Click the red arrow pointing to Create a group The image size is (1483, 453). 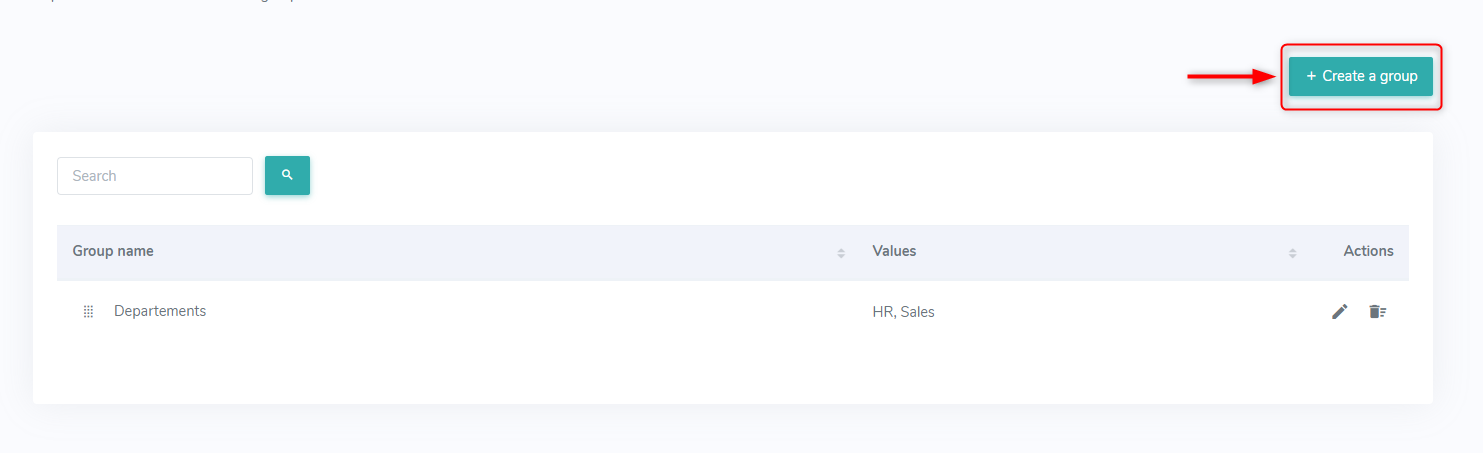(x=1232, y=76)
